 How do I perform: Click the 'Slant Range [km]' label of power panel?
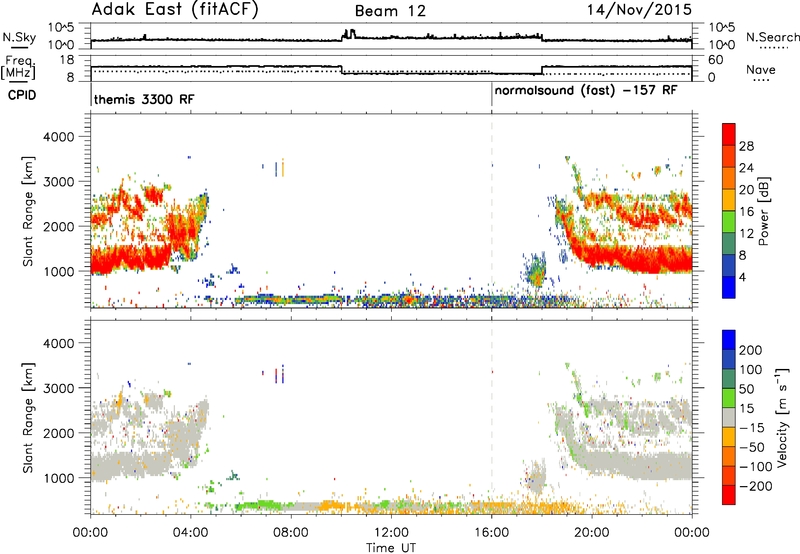(x=28, y=211)
